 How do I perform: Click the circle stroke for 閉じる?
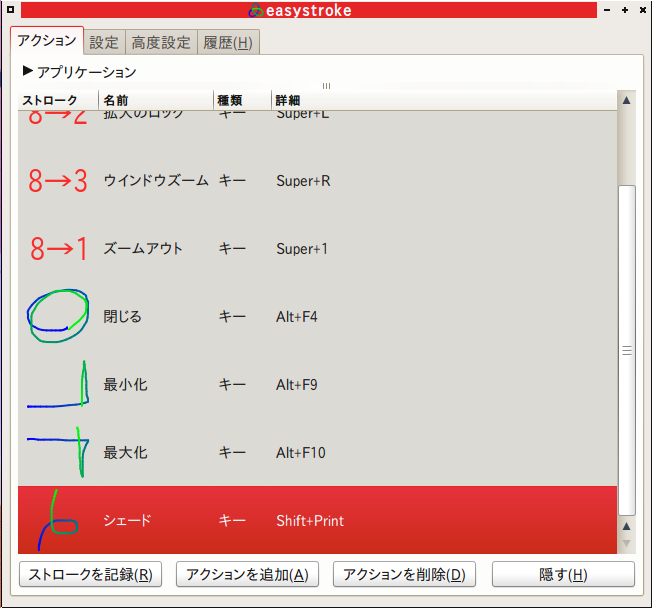coord(58,316)
